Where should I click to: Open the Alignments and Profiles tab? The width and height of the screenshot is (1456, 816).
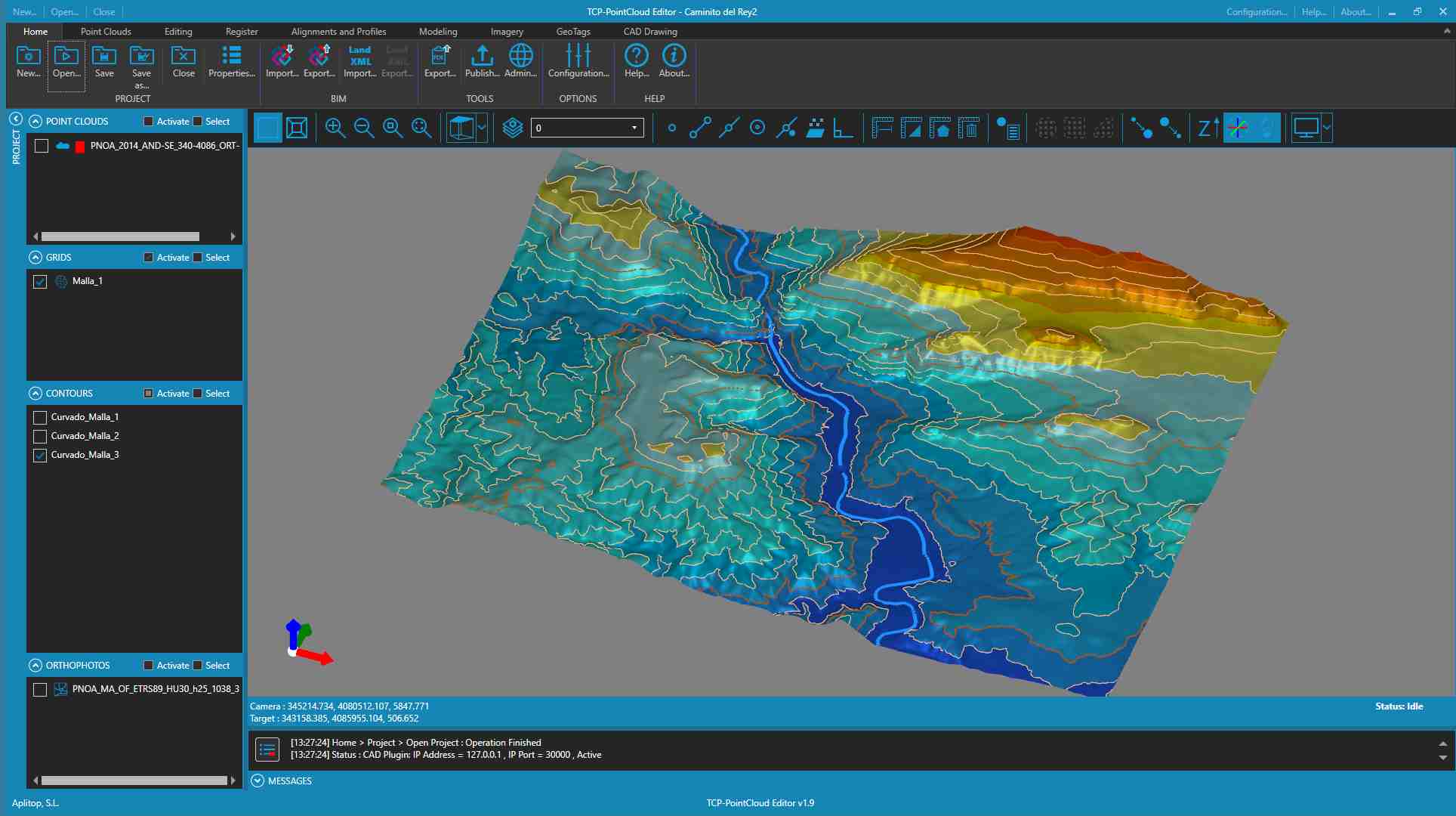(338, 32)
